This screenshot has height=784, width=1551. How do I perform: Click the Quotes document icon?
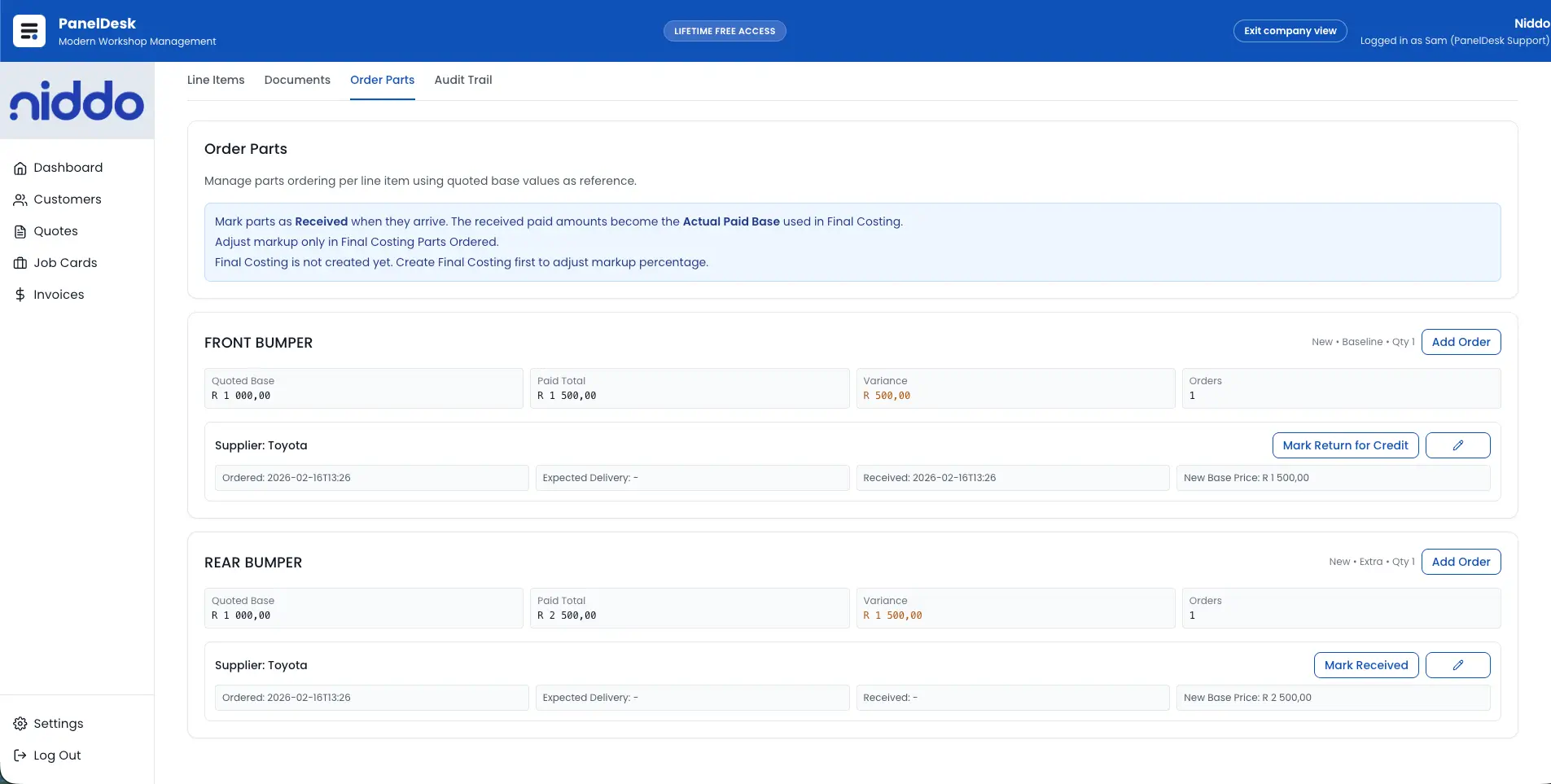[20, 231]
